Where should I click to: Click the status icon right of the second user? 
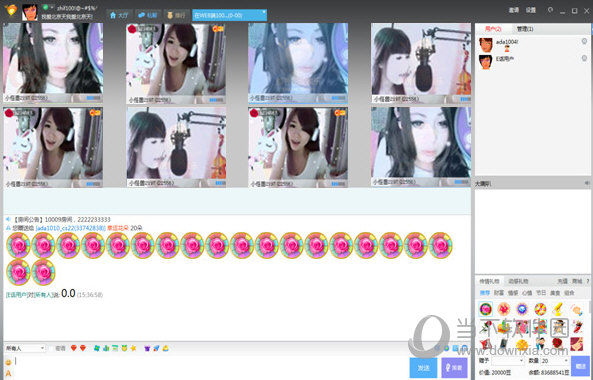[584, 58]
